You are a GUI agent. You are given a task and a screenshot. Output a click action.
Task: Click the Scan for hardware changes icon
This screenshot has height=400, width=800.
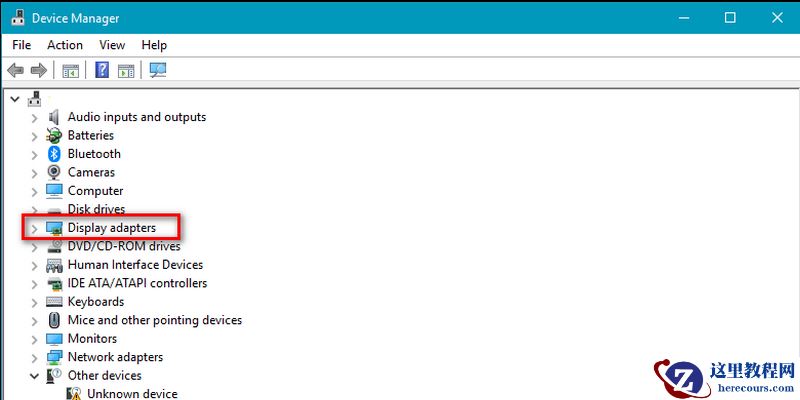pyautogui.click(x=158, y=70)
